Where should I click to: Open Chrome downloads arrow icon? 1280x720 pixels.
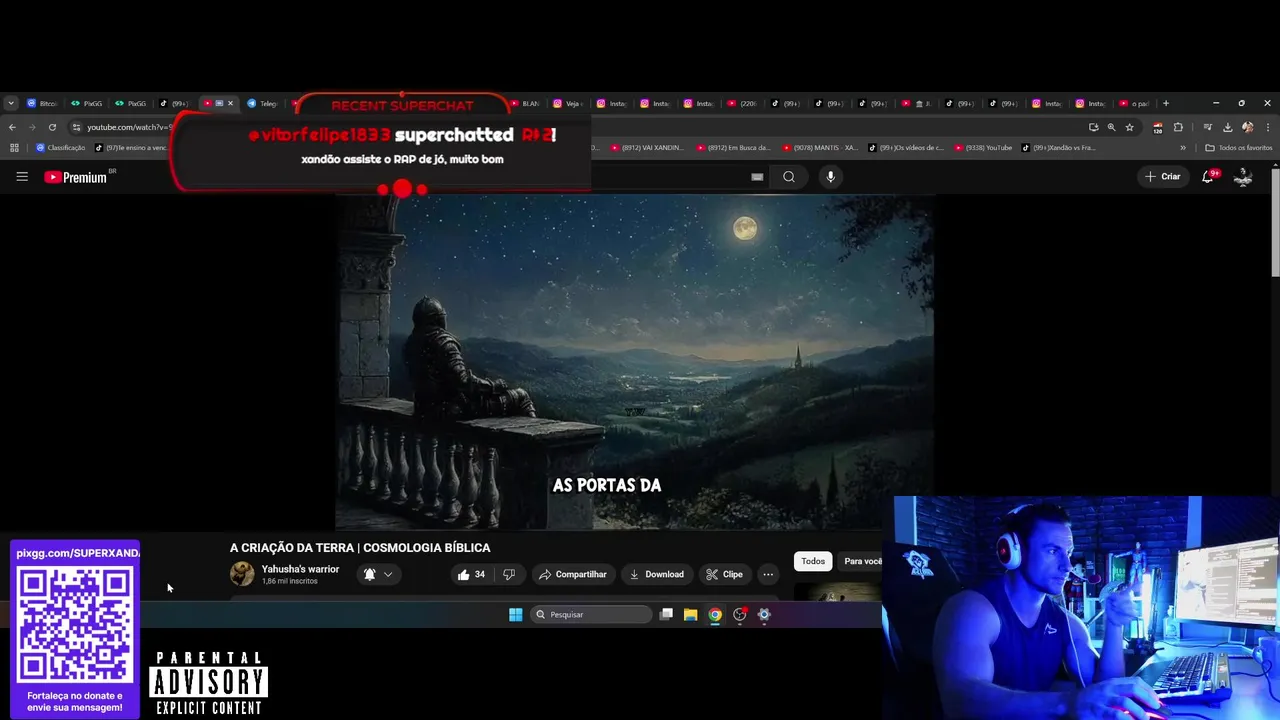tap(1227, 127)
